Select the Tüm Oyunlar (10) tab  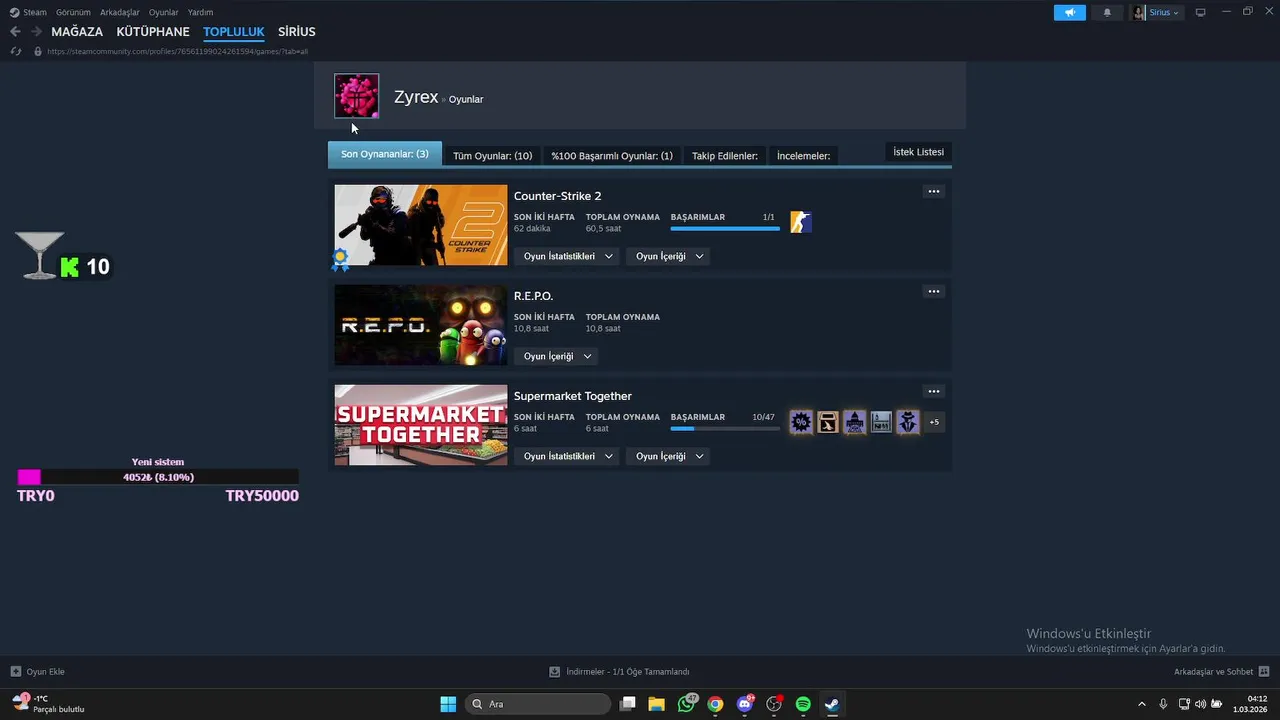(x=492, y=155)
